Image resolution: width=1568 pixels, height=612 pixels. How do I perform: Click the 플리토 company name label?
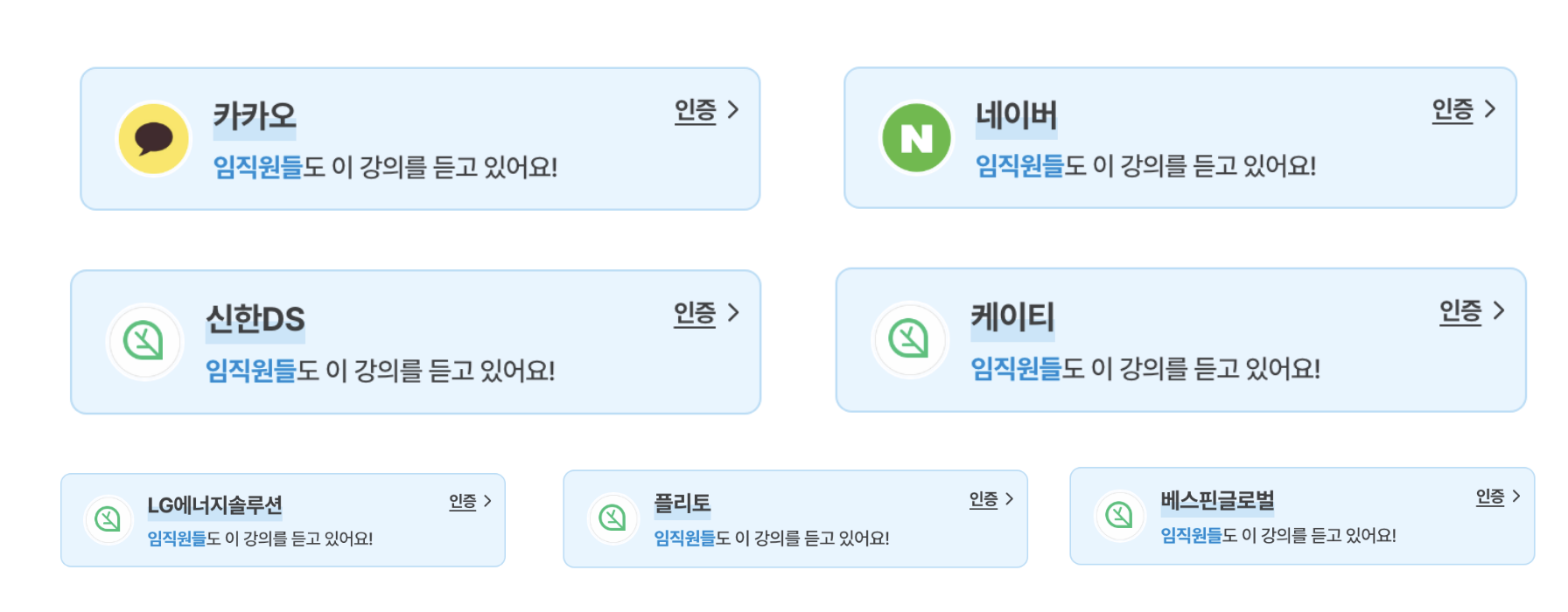point(682,502)
